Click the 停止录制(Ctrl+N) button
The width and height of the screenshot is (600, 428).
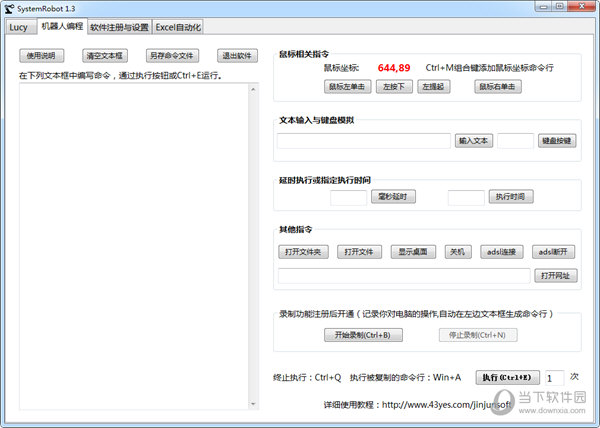coord(478,335)
